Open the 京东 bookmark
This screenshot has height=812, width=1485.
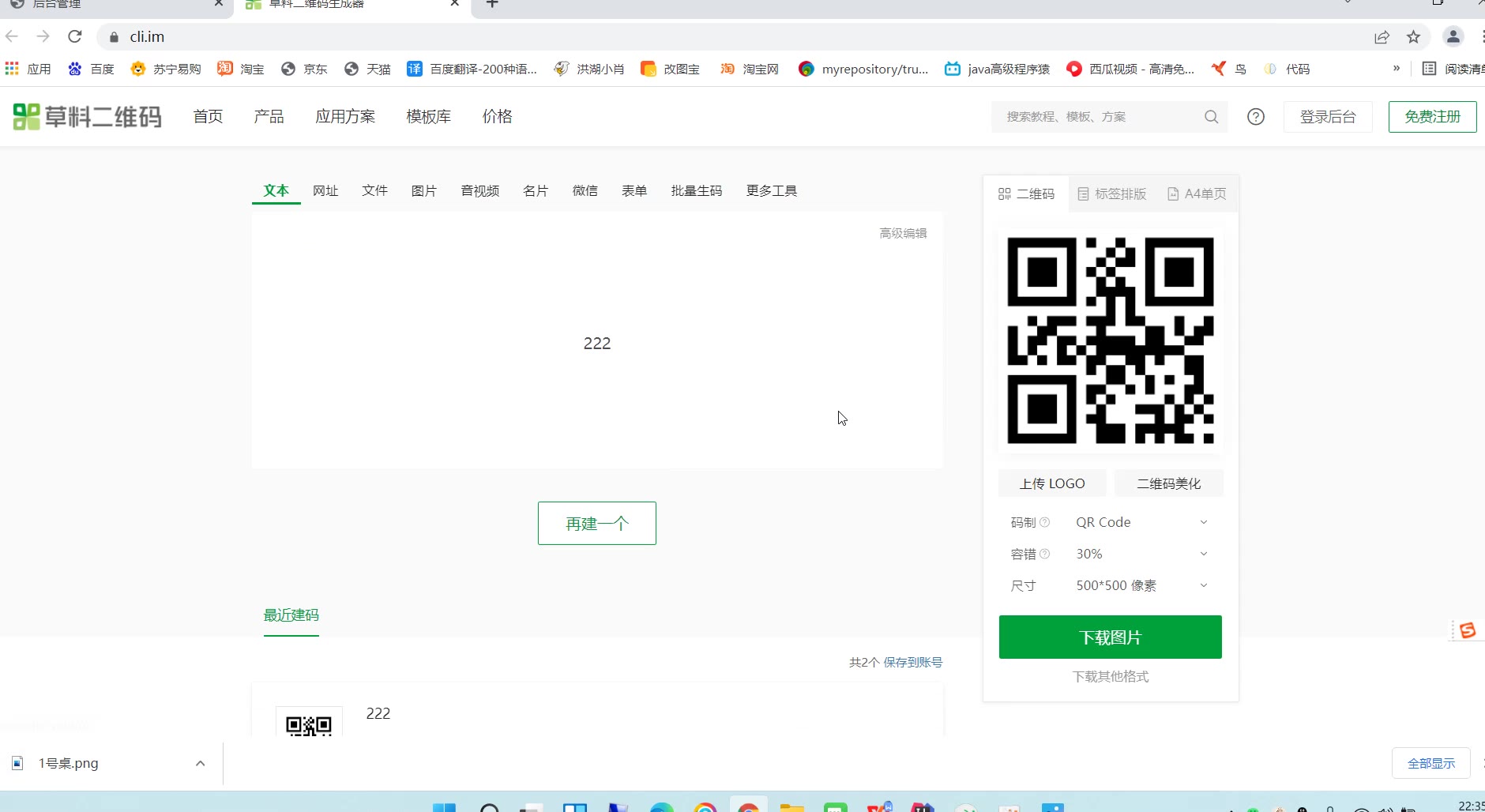304,69
